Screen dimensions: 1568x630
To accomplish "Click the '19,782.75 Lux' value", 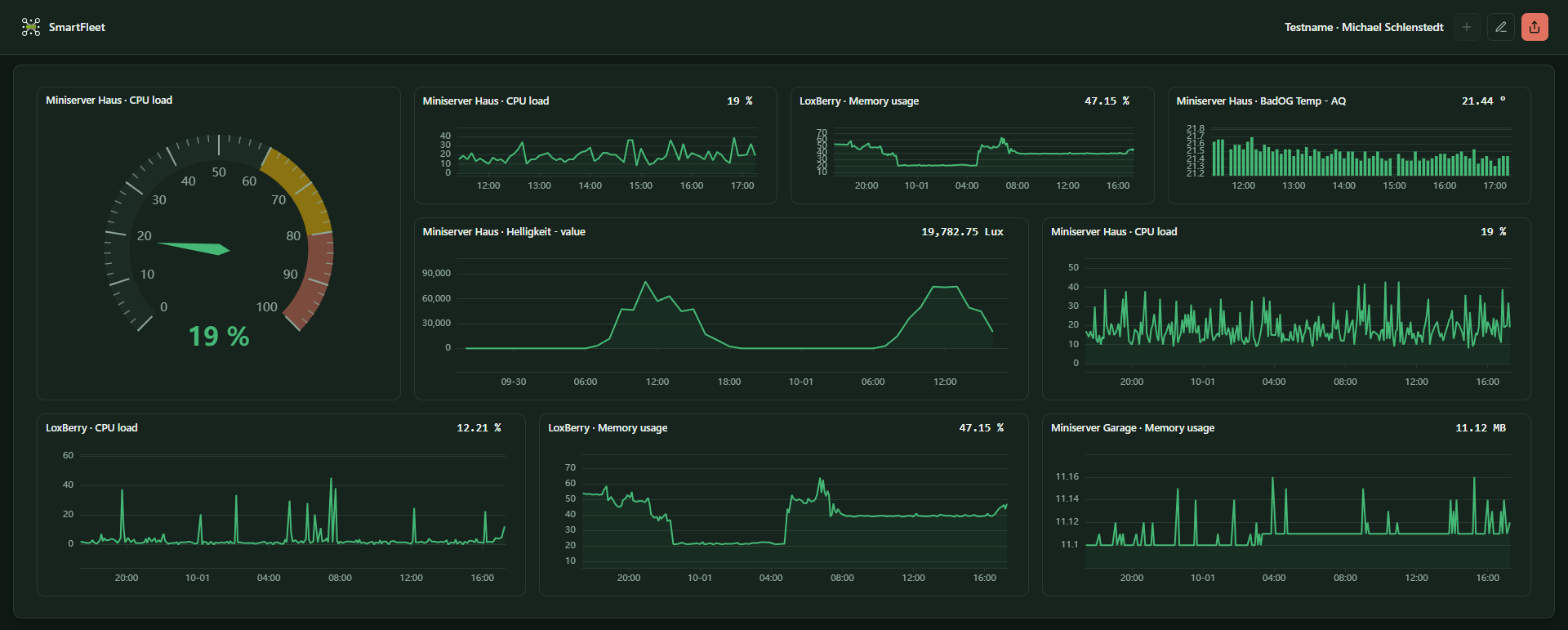I will [962, 232].
